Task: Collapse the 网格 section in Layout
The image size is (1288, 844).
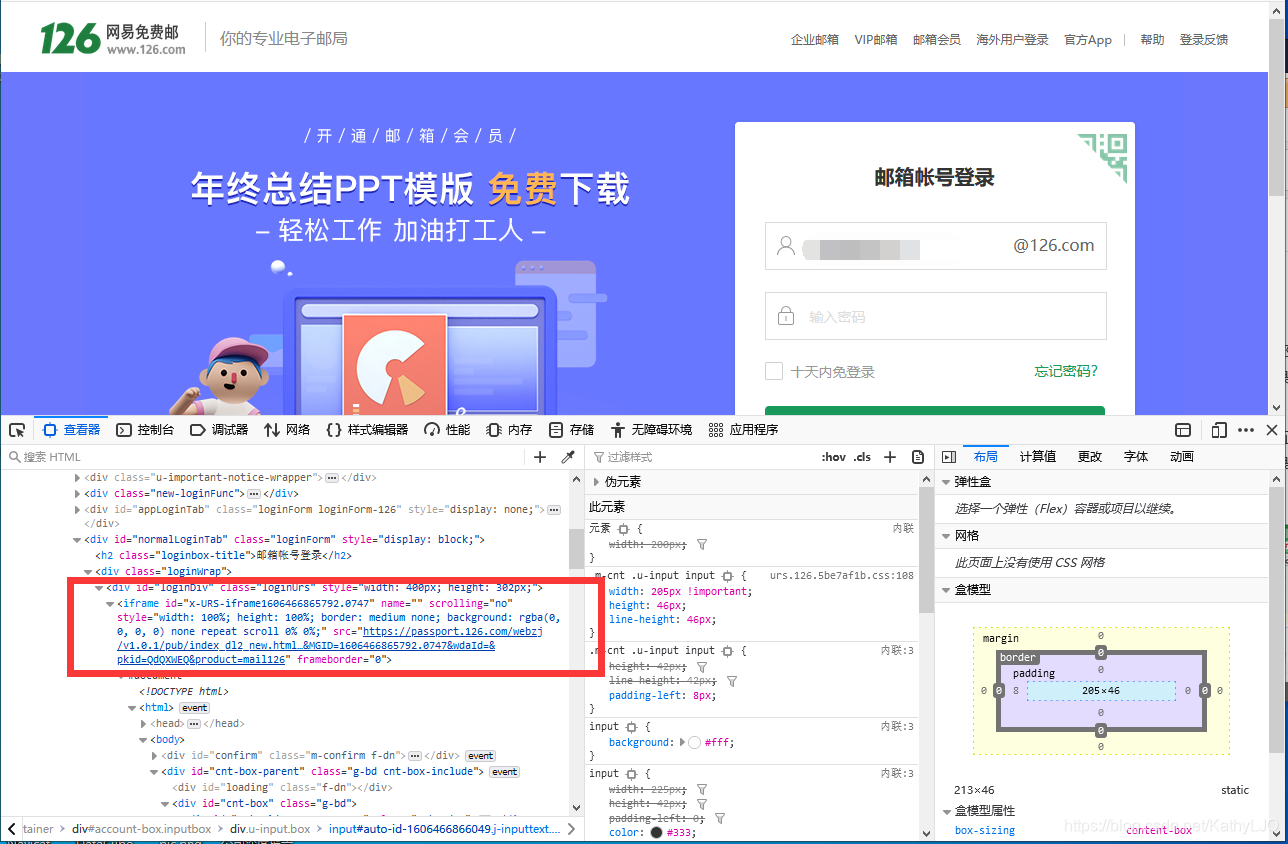Action: coord(946,535)
